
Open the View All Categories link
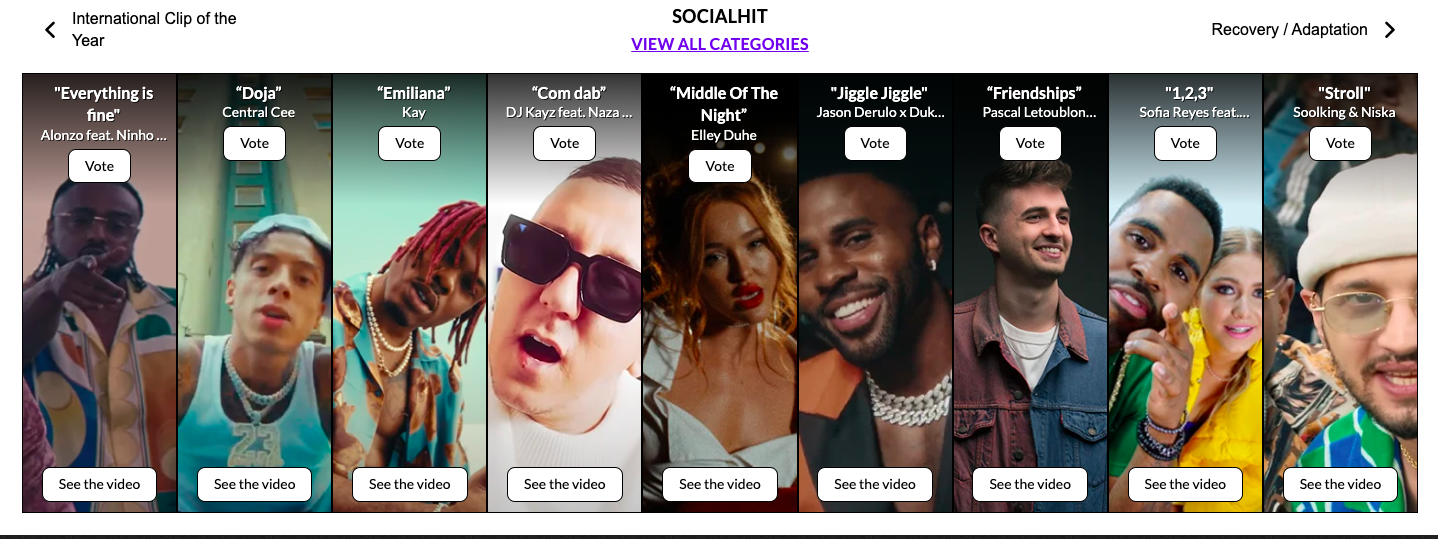(720, 44)
